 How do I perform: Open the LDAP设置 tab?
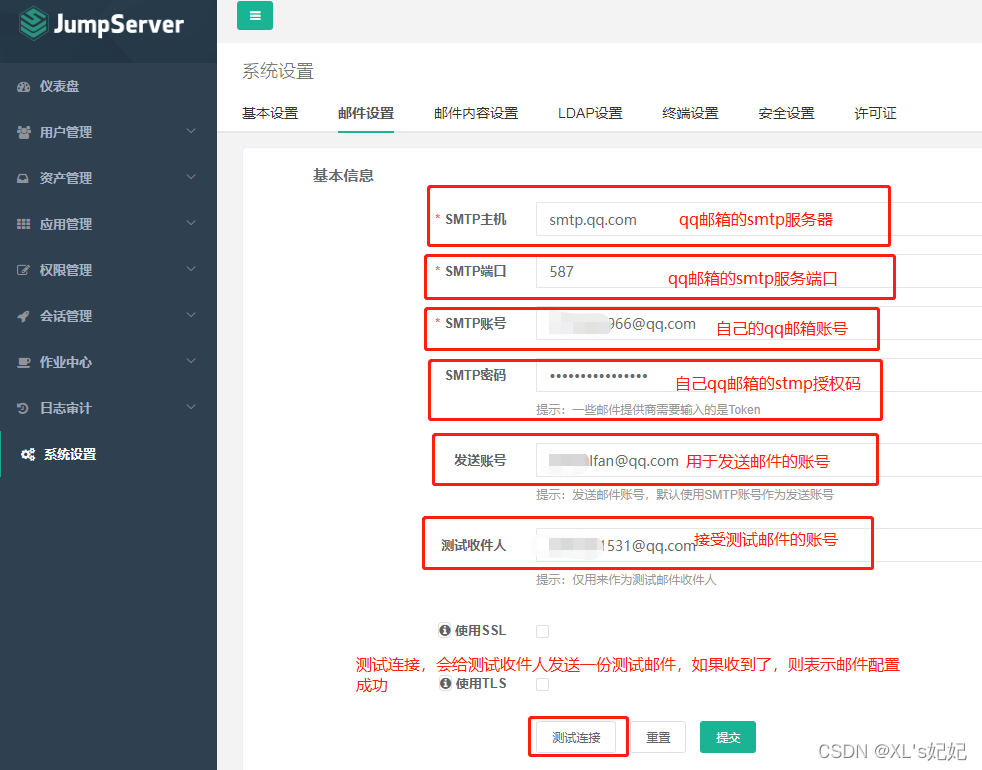click(590, 113)
